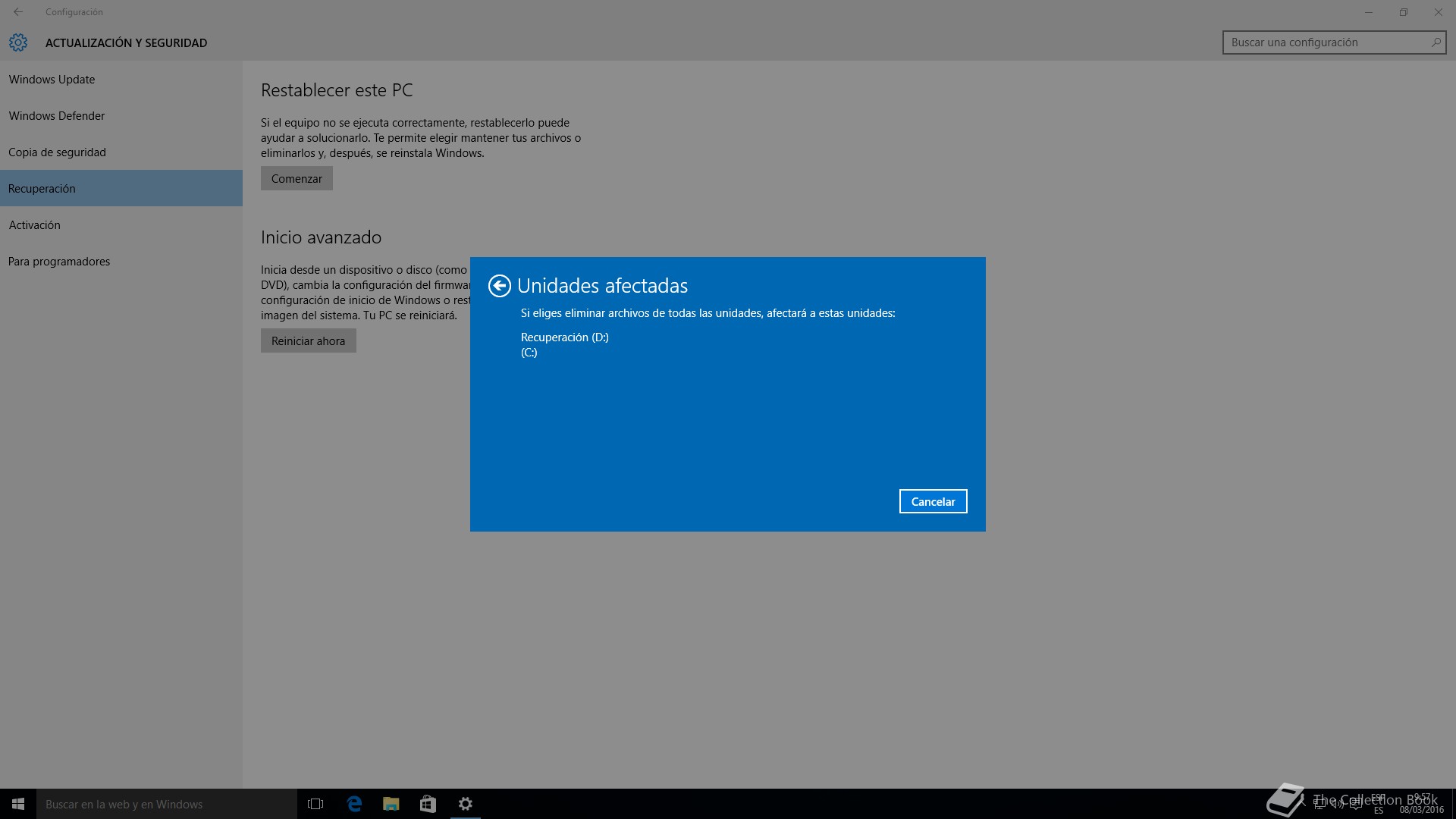Click the back arrow in the title bar
This screenshot has height=819, width=1456.
coord(18,12)
